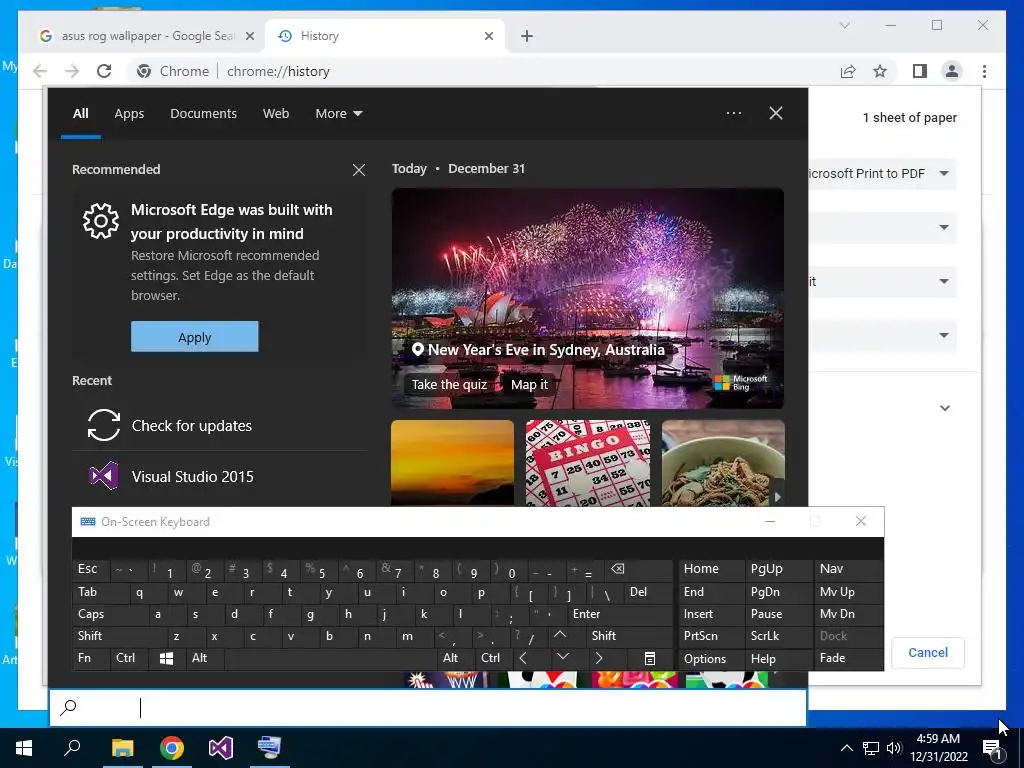Open Visual Studio from taskbar
1024x768 pixels.
click(221, 748)
